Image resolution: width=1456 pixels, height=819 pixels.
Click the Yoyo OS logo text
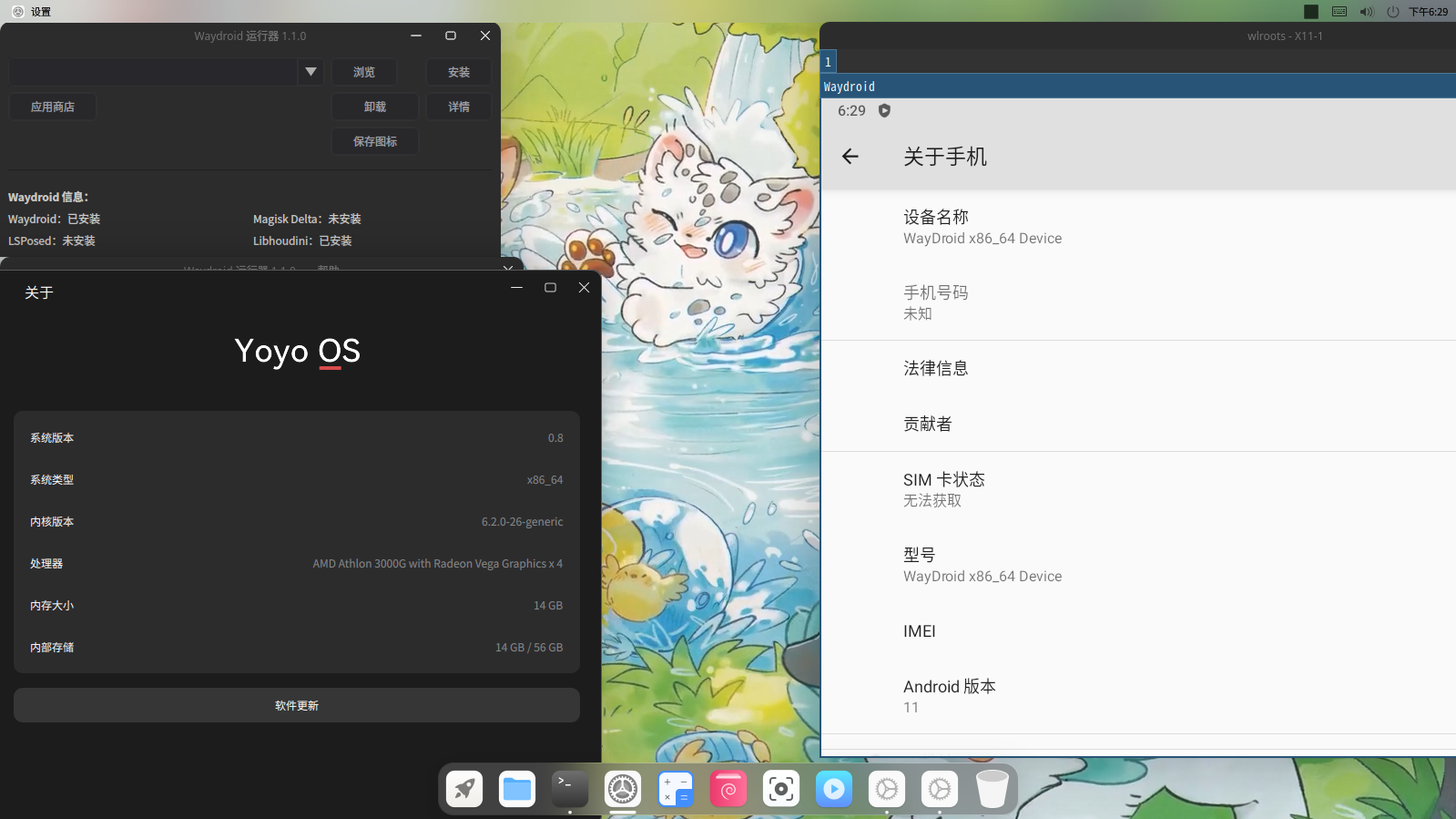pyautogui.click(x=298, y=352)
